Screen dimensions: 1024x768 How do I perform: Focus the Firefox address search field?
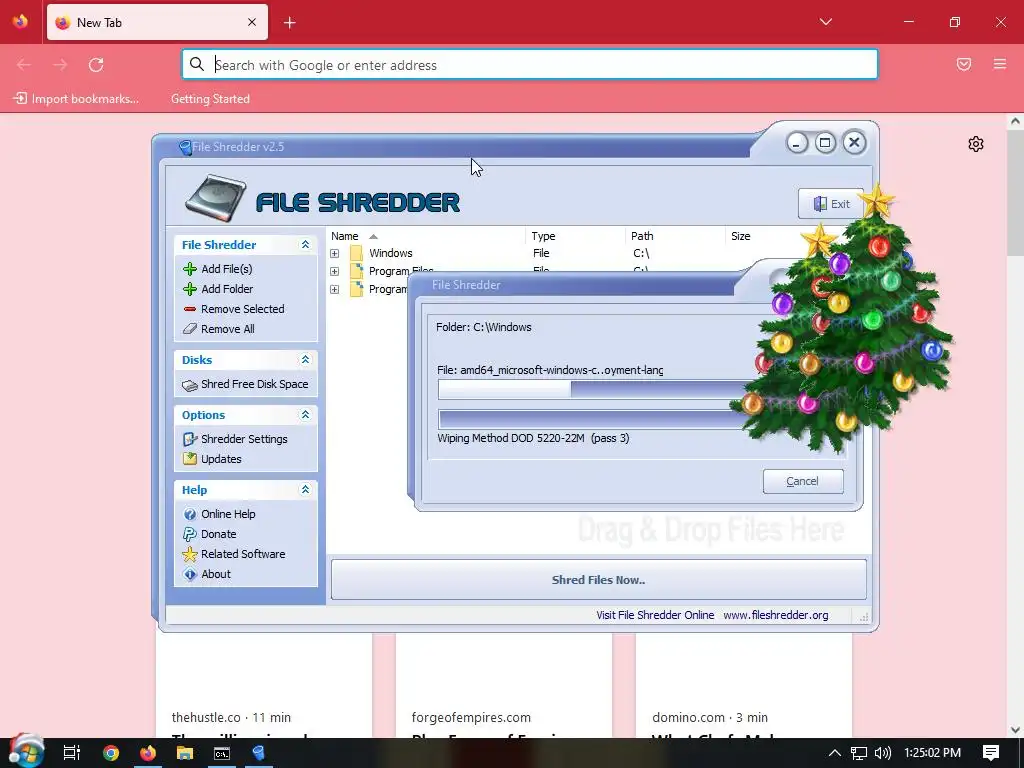tap(530, 65)
